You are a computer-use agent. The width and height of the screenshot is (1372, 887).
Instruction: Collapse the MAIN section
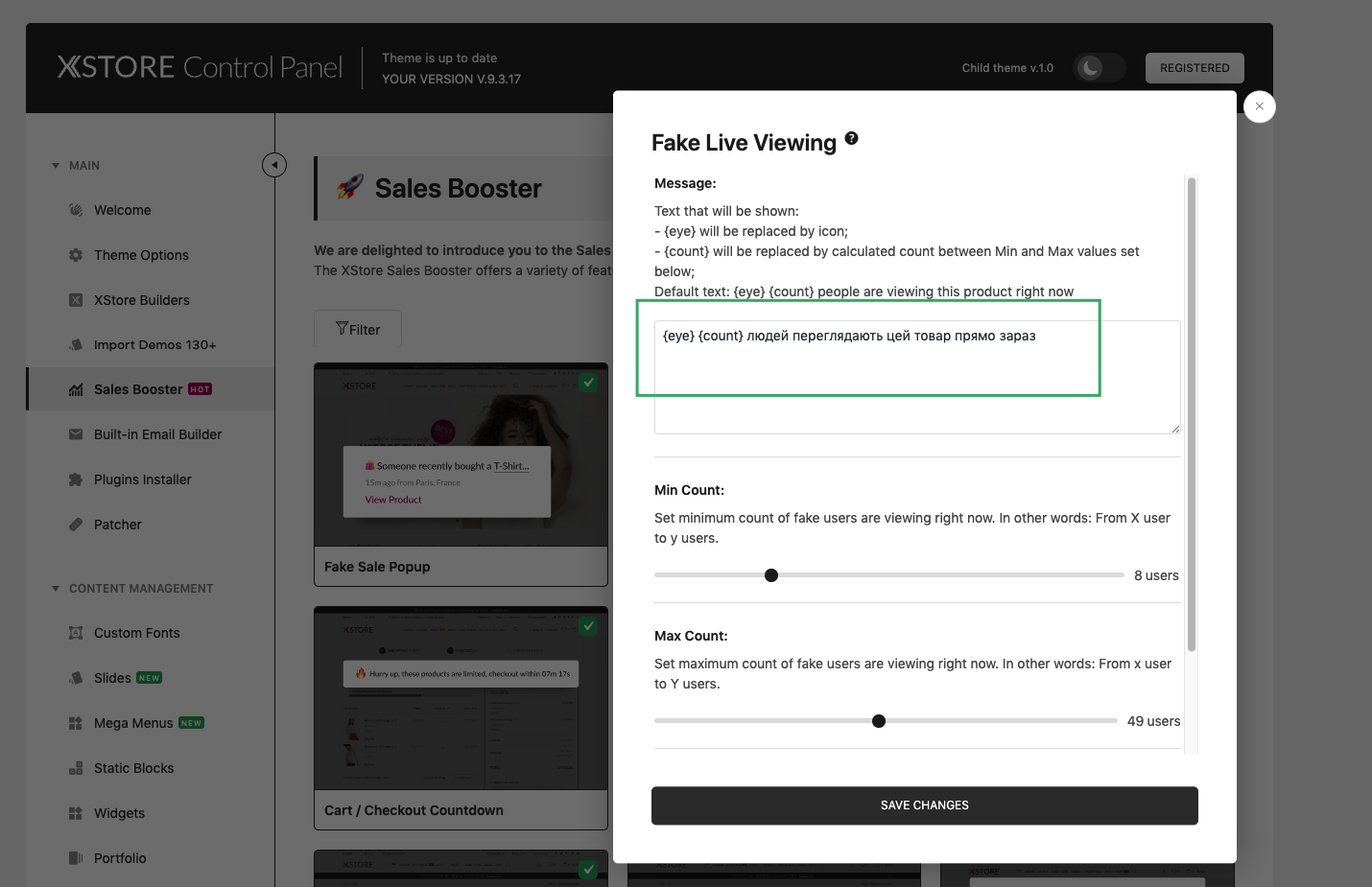pos(56,166)
